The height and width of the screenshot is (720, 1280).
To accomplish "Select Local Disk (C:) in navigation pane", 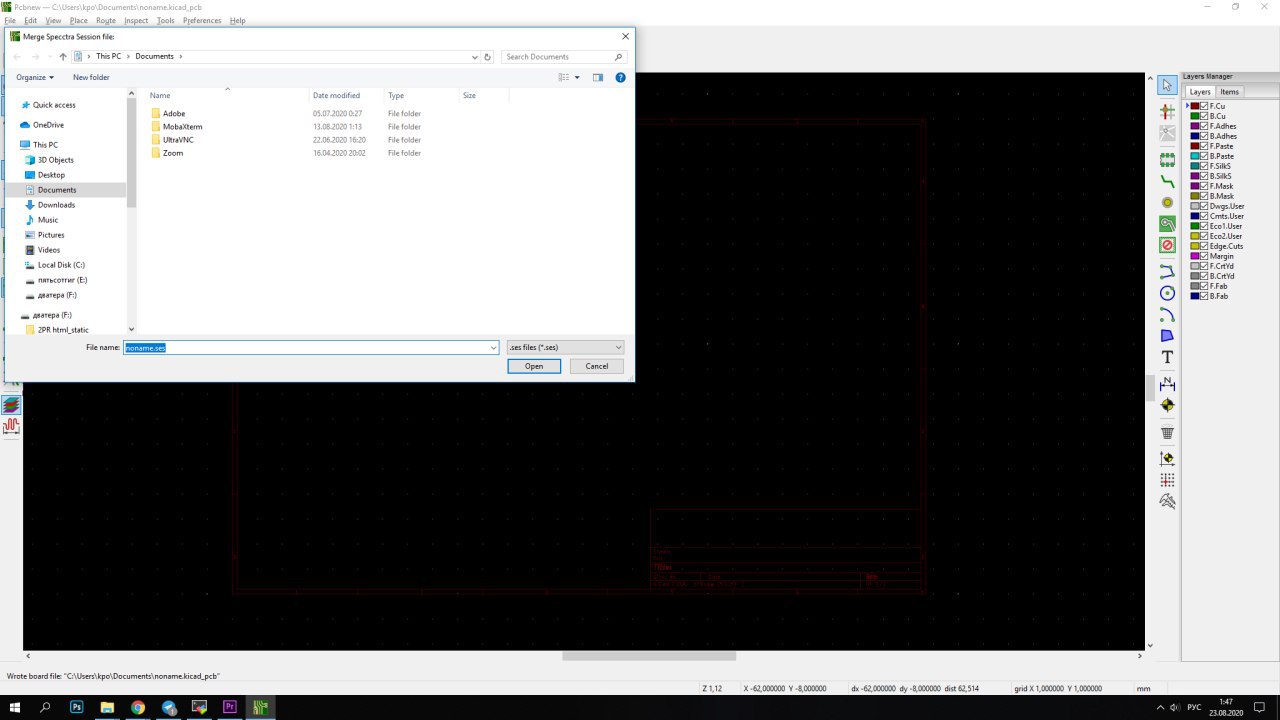I will tap(61, 265).
